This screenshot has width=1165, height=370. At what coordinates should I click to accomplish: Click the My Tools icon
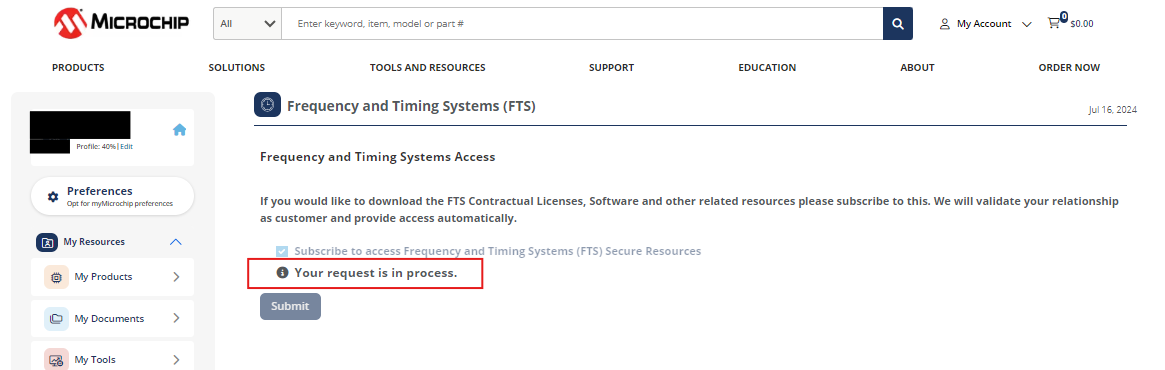[x=56, y=360]
